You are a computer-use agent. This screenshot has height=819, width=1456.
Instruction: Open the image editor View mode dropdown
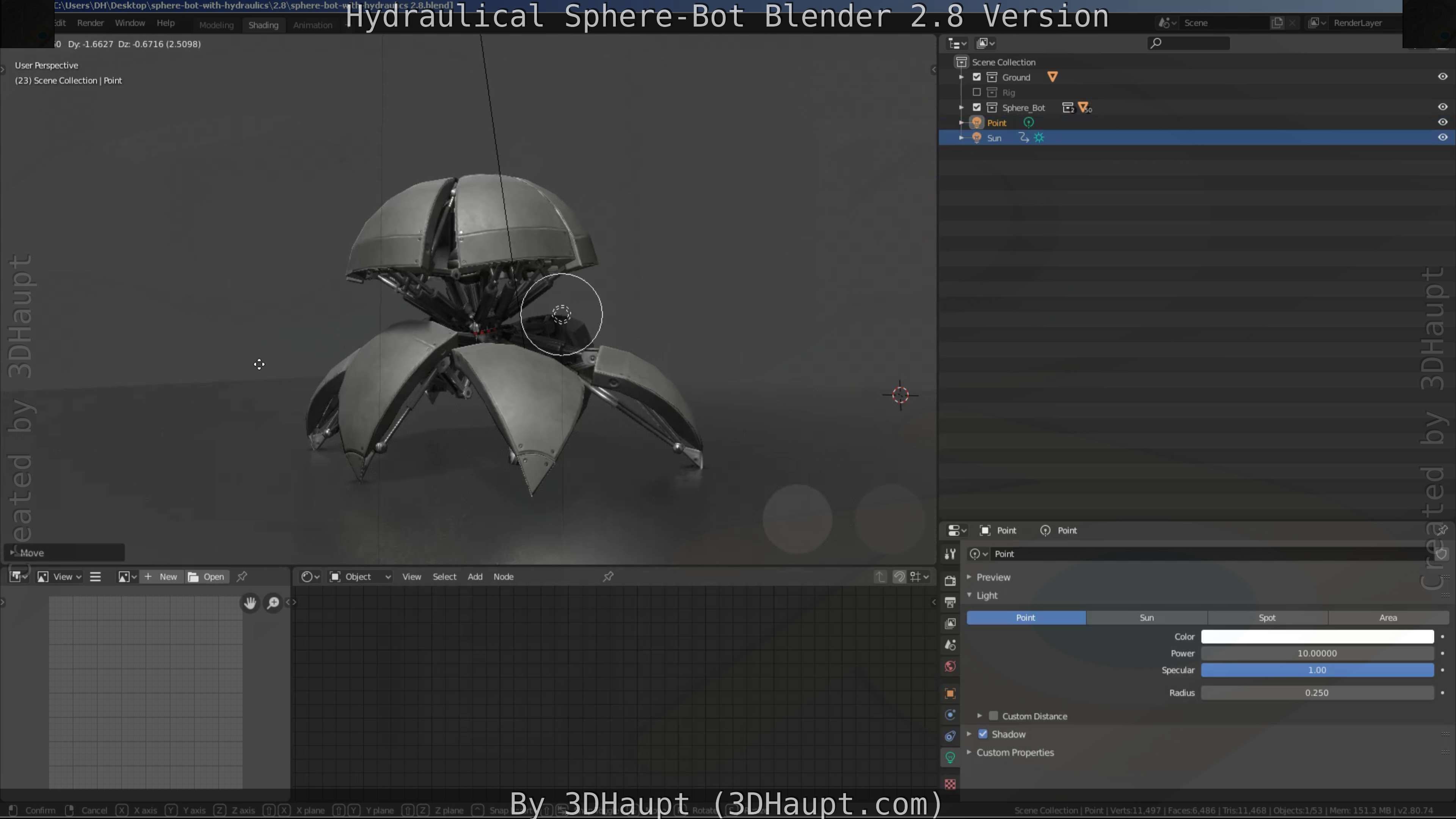tap(60, 576)
